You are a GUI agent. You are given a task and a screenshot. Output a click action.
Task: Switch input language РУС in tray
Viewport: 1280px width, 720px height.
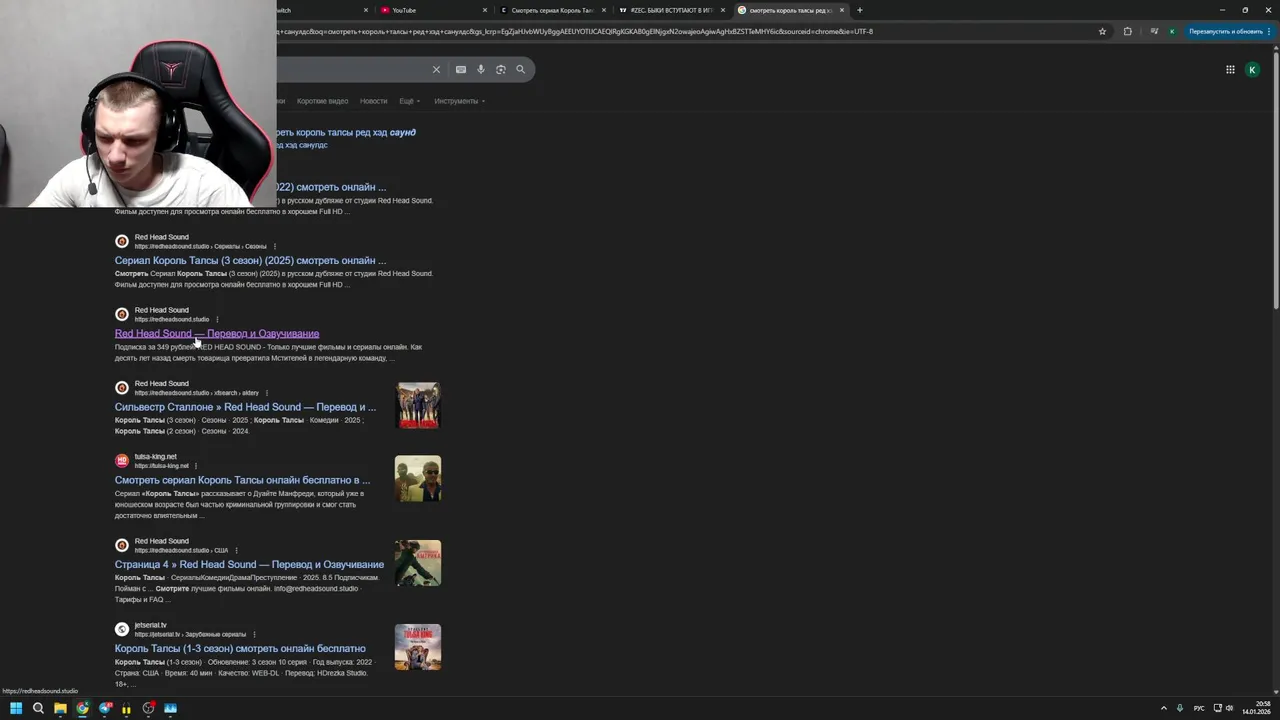pyautogui.click(x=1199, y=708)
